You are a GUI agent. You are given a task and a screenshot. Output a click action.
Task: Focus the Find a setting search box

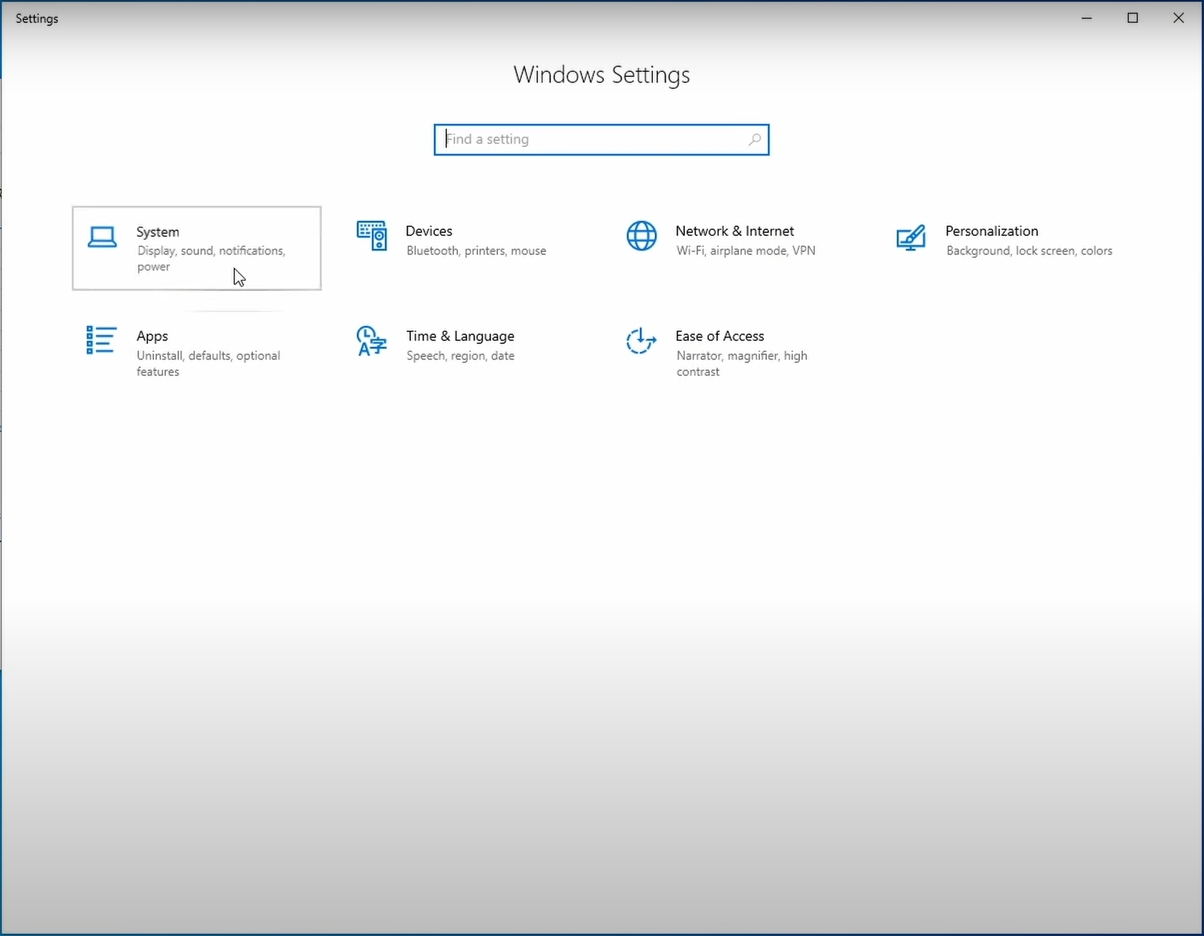point(601,140)
